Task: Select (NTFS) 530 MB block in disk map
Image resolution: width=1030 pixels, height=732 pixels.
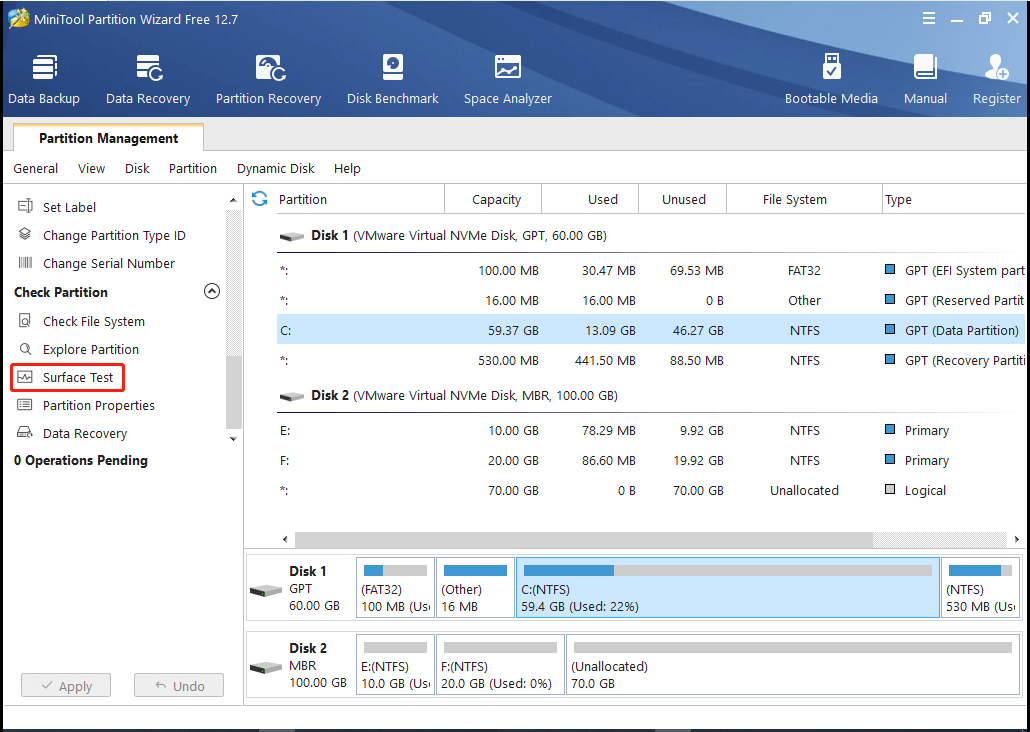Action: click(981, 587)
